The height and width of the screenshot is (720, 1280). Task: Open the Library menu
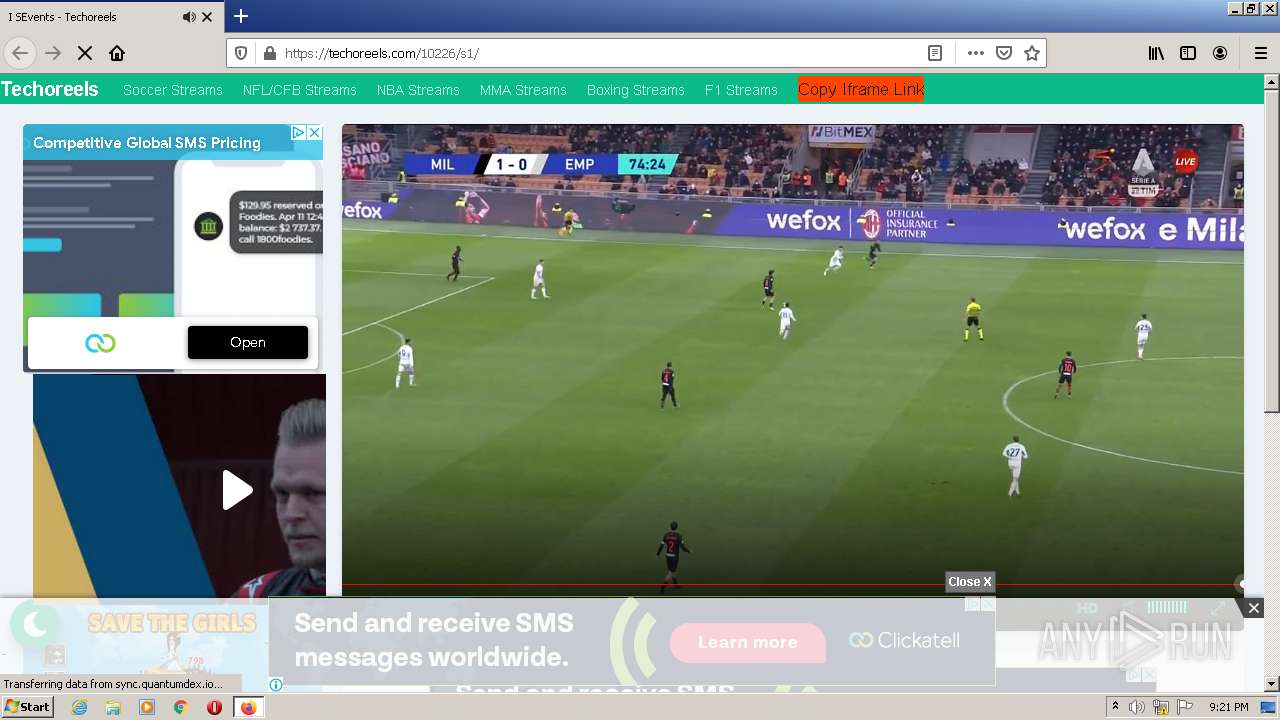pyautogui.click(x=1156, y=53)
